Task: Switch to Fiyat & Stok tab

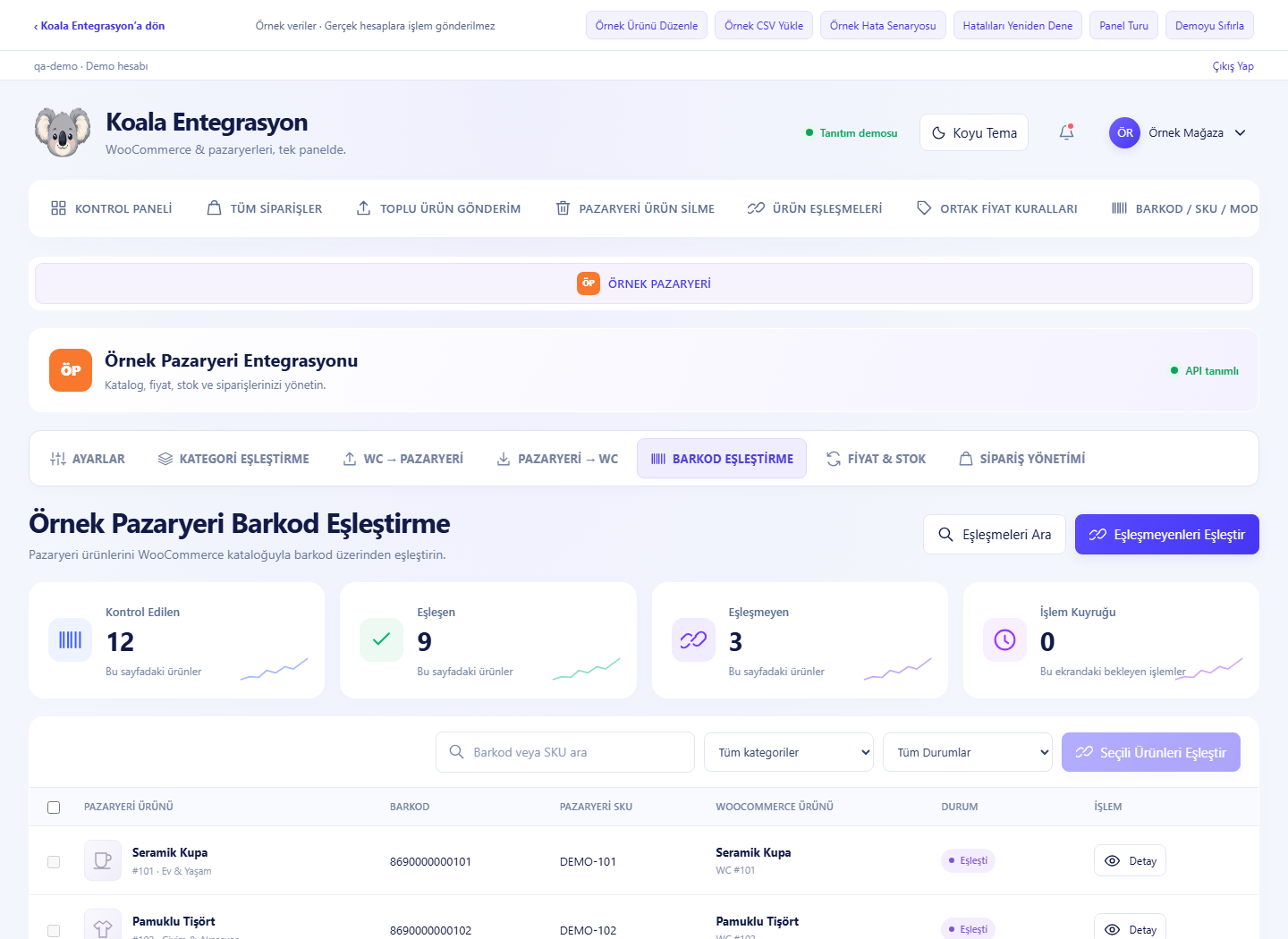Action: coord(876,459)
